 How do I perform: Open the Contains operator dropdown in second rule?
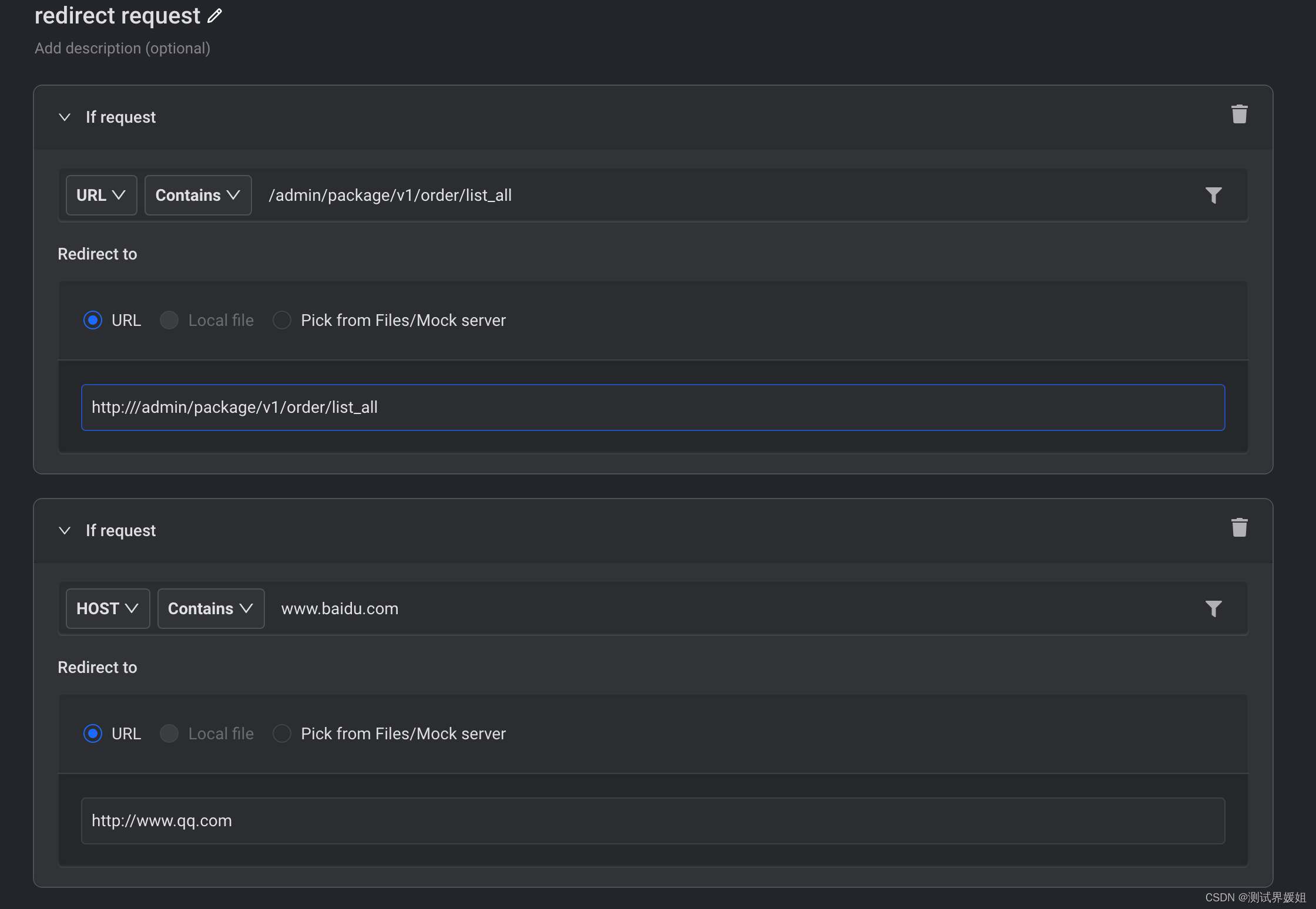click(210, 608)
